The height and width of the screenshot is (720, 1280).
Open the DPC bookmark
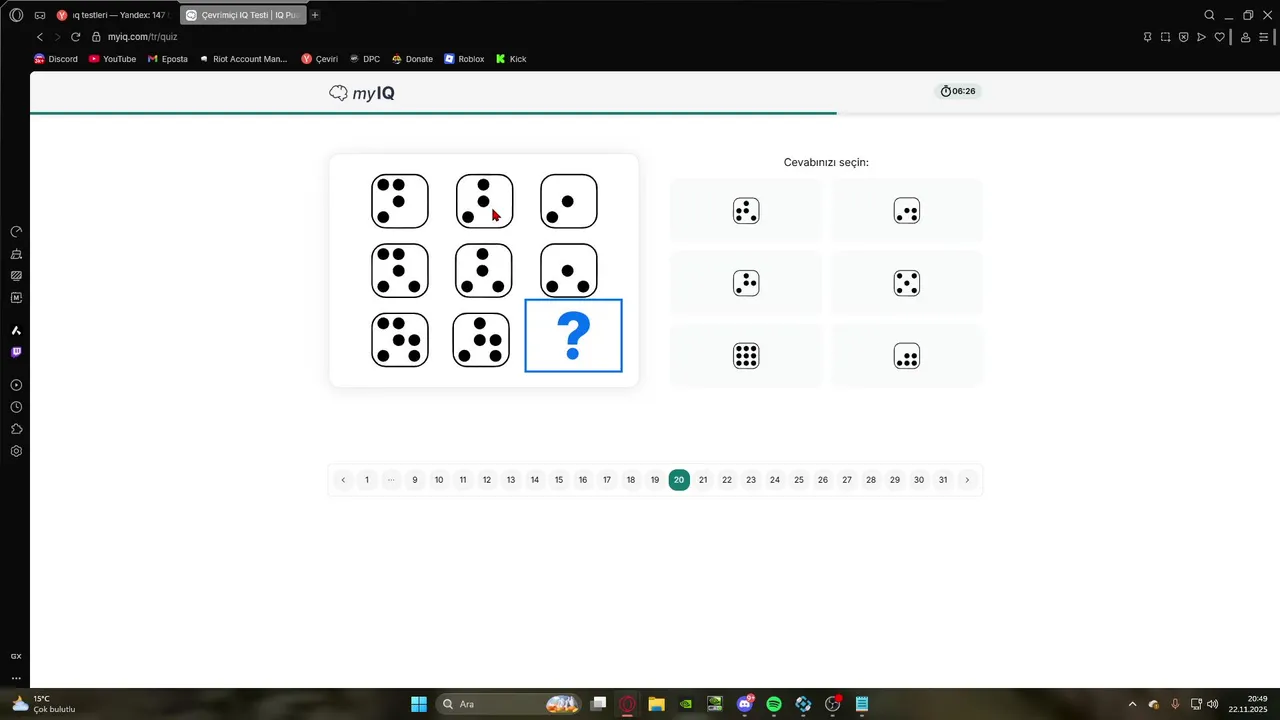point(364,59)
